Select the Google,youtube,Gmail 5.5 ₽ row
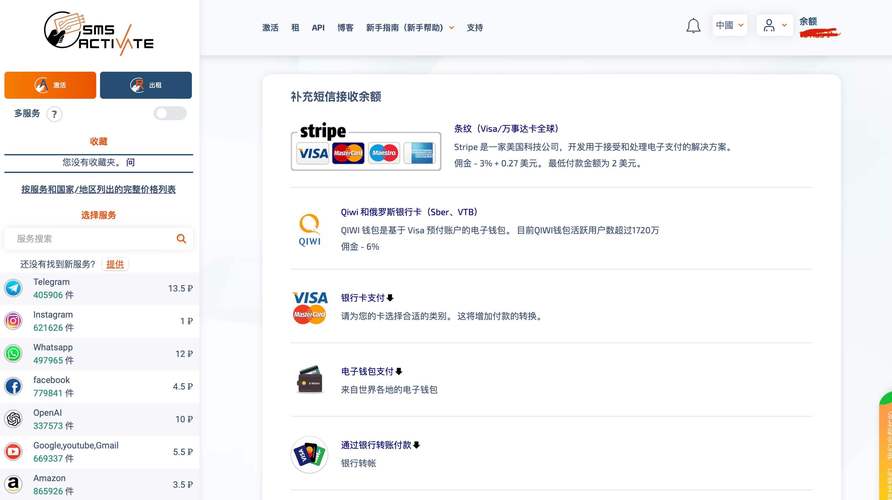Viewport: 892px width, 500px height. (x=100, y=452)
